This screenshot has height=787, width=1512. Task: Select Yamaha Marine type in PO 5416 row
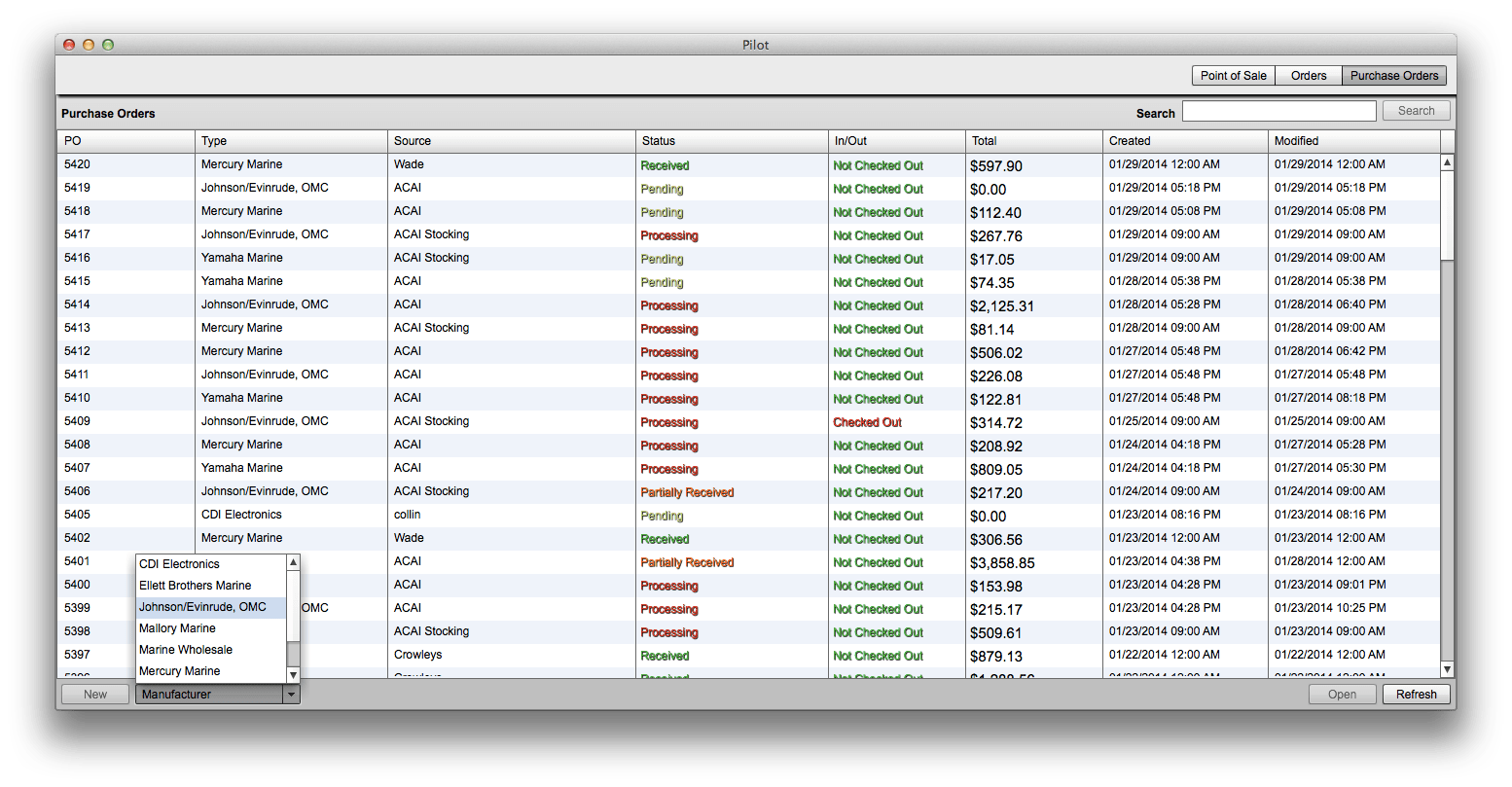(x=242, y=258)
